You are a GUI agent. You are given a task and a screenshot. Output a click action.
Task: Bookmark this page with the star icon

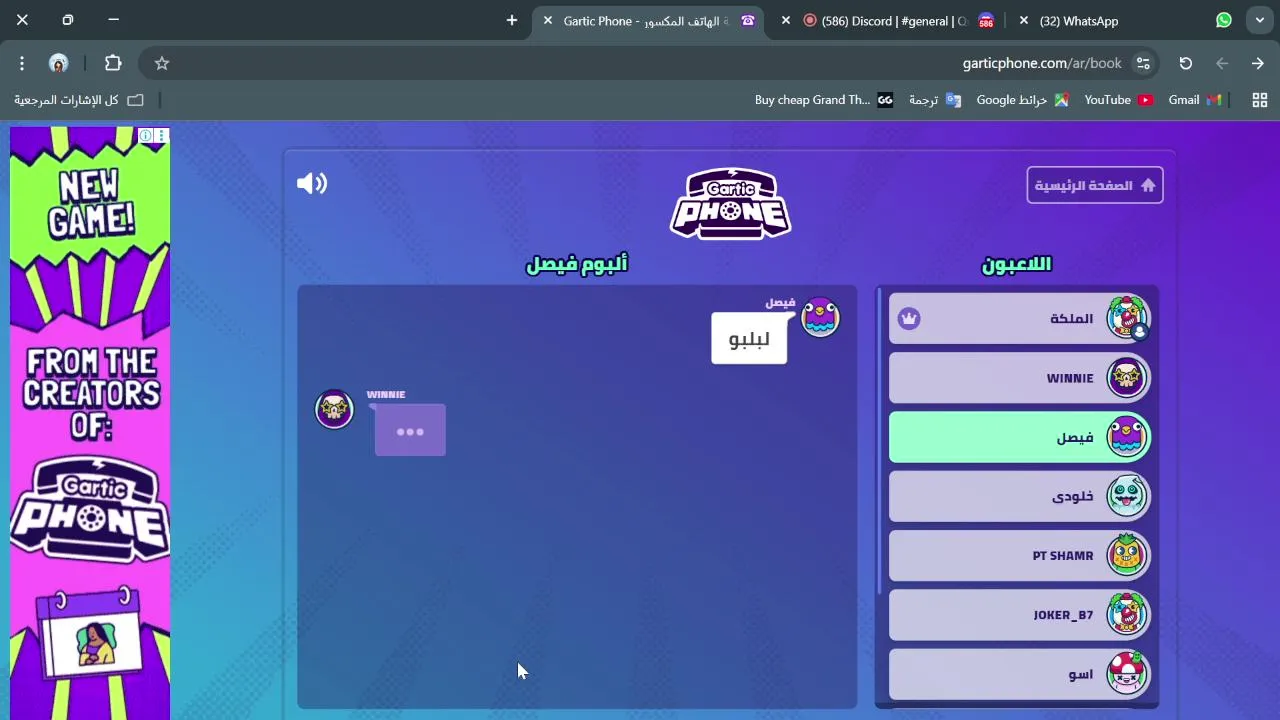point(162,63)
